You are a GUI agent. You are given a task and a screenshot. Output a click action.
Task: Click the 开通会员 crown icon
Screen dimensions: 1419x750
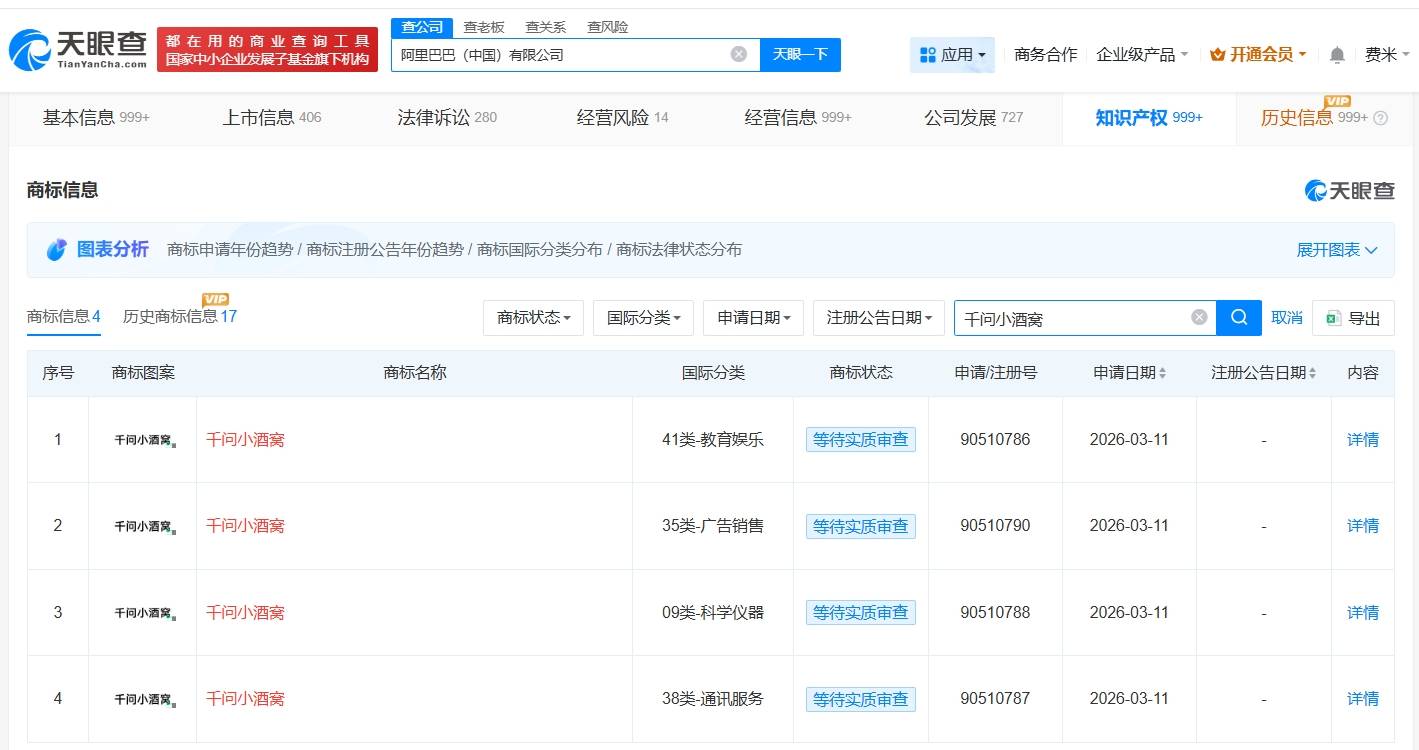1218,55
